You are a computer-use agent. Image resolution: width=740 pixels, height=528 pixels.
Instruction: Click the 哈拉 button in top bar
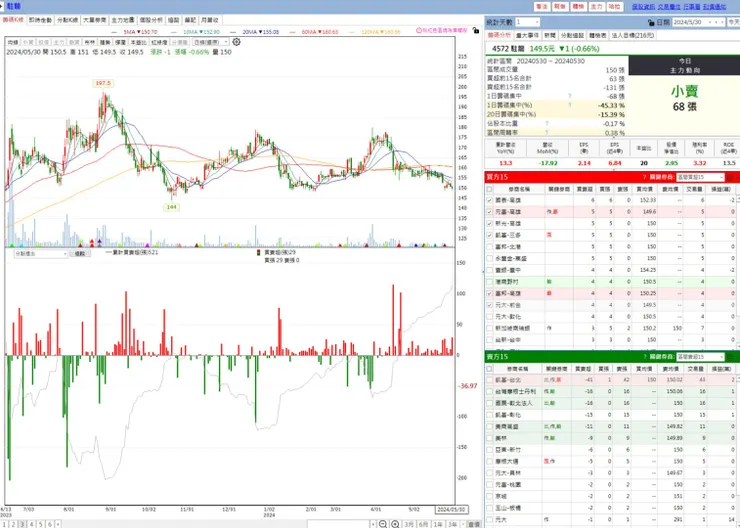pos(614,7)
